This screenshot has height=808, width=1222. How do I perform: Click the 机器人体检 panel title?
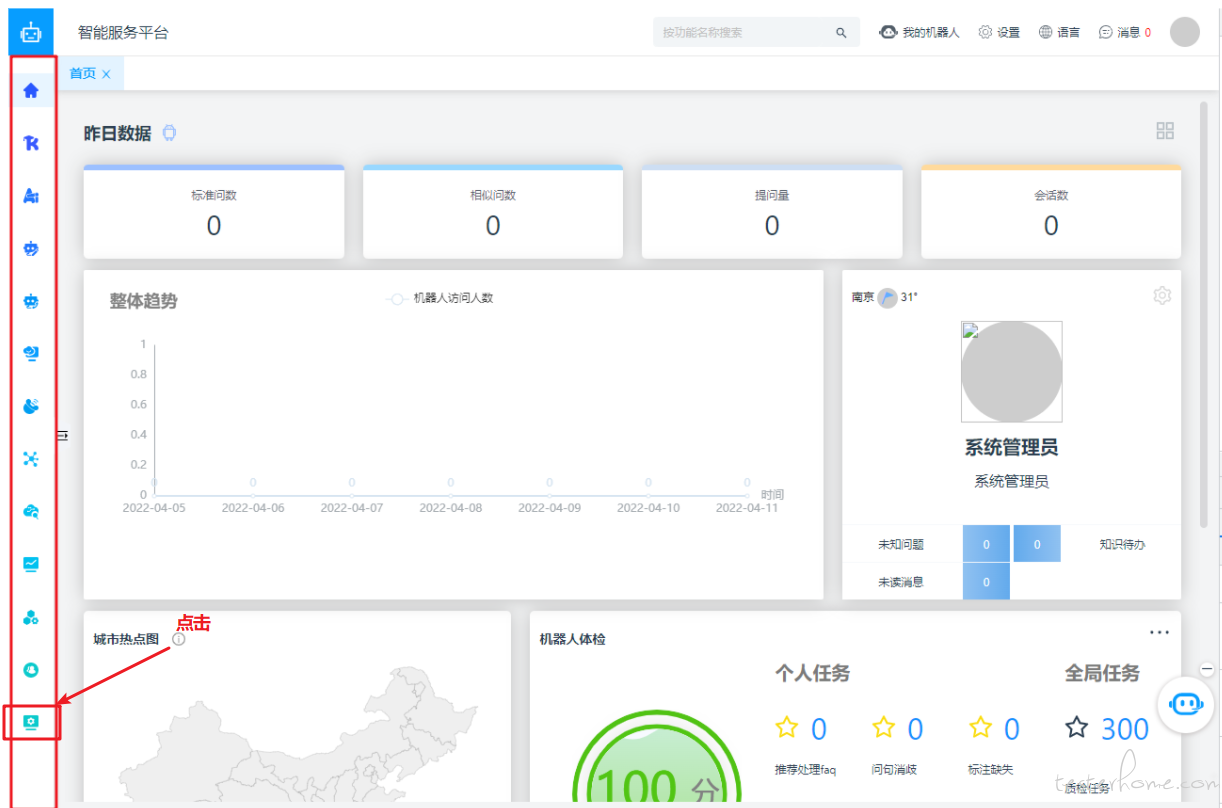pos(573,639)
